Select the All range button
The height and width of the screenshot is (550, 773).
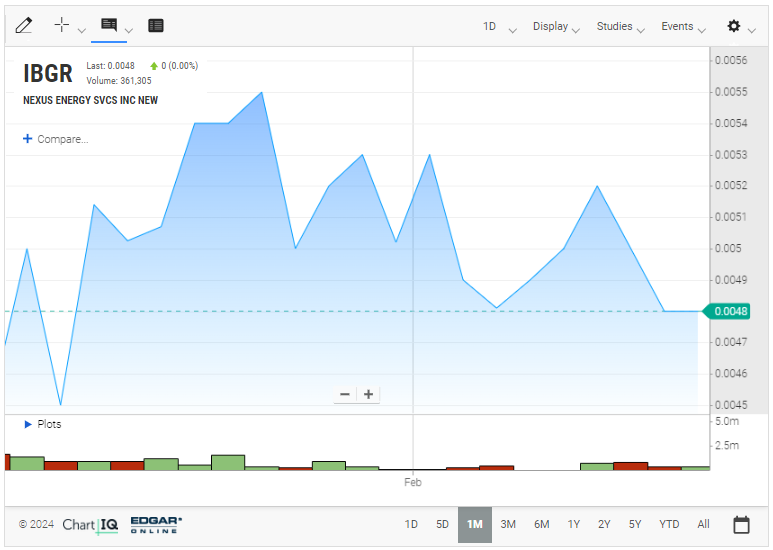coord(703,524)
